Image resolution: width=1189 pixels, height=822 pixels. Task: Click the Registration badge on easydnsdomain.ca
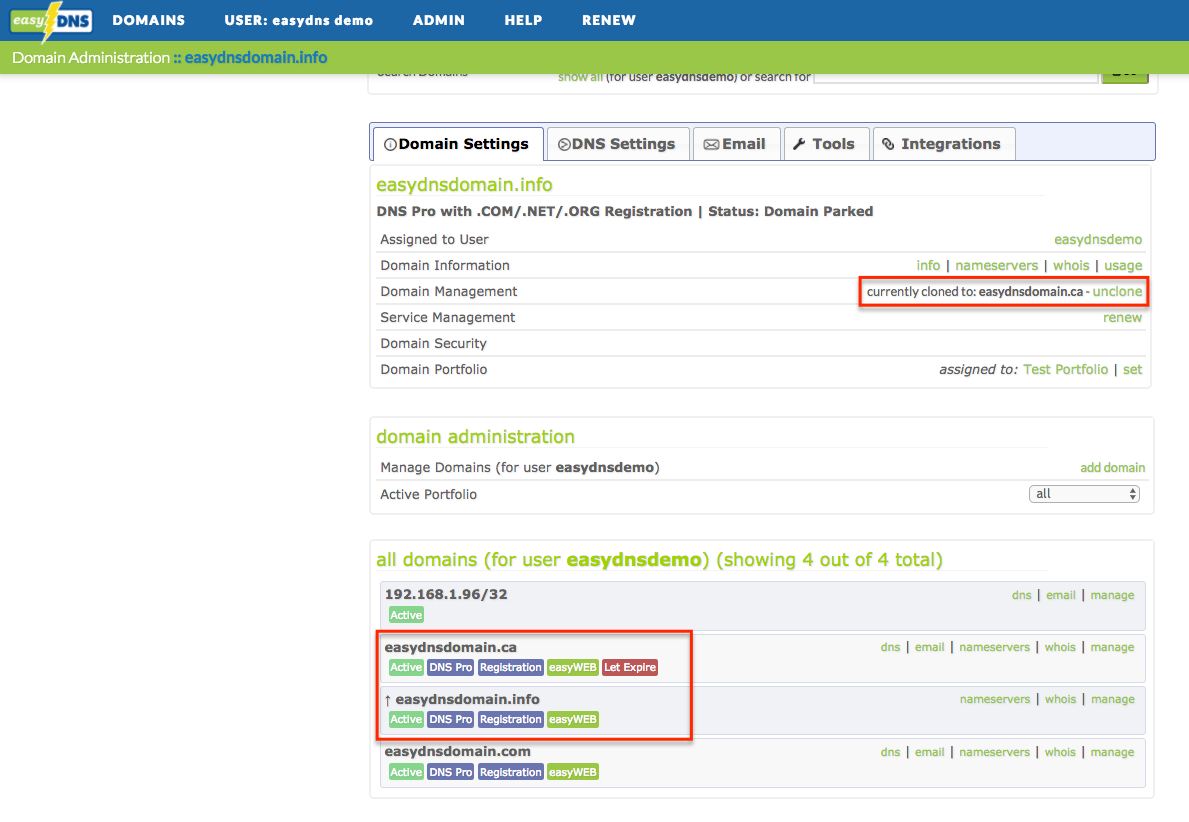coord(510,667)
